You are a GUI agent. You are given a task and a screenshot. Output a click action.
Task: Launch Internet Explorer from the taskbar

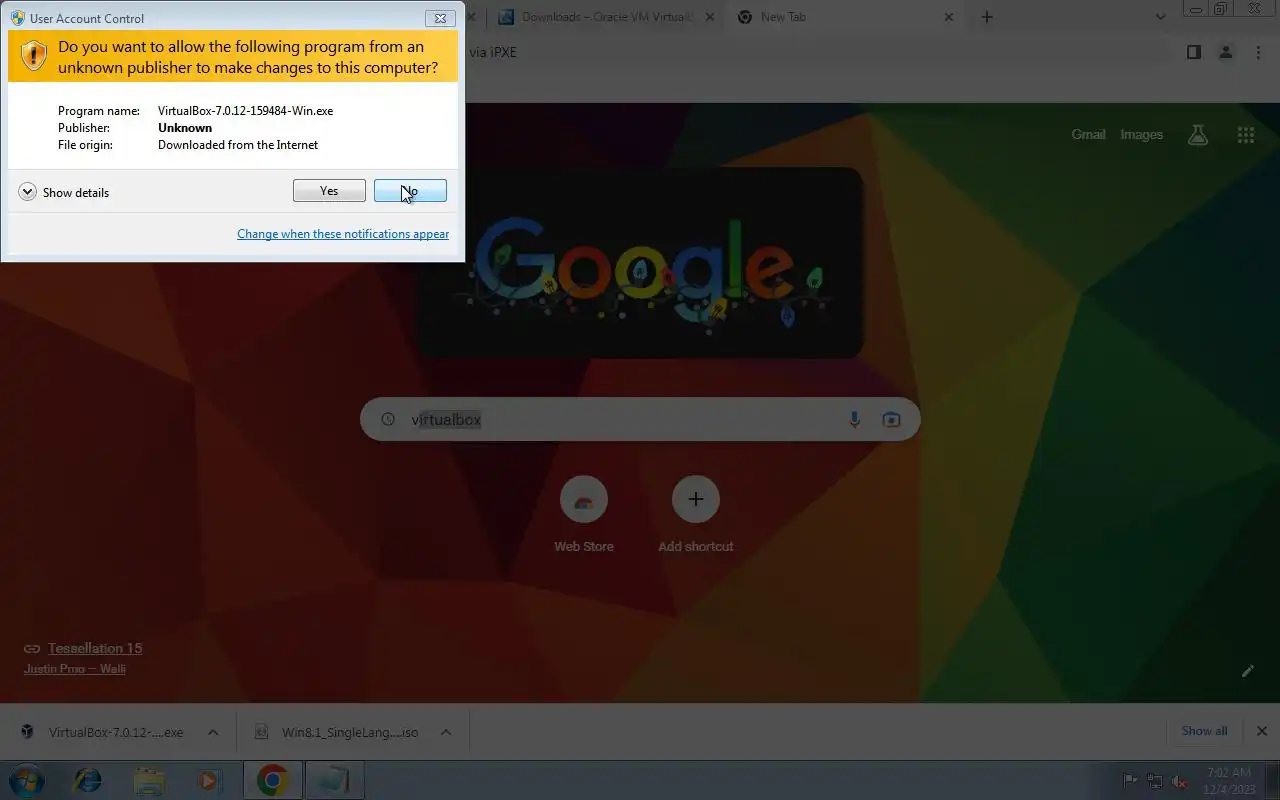pos(88,780)
